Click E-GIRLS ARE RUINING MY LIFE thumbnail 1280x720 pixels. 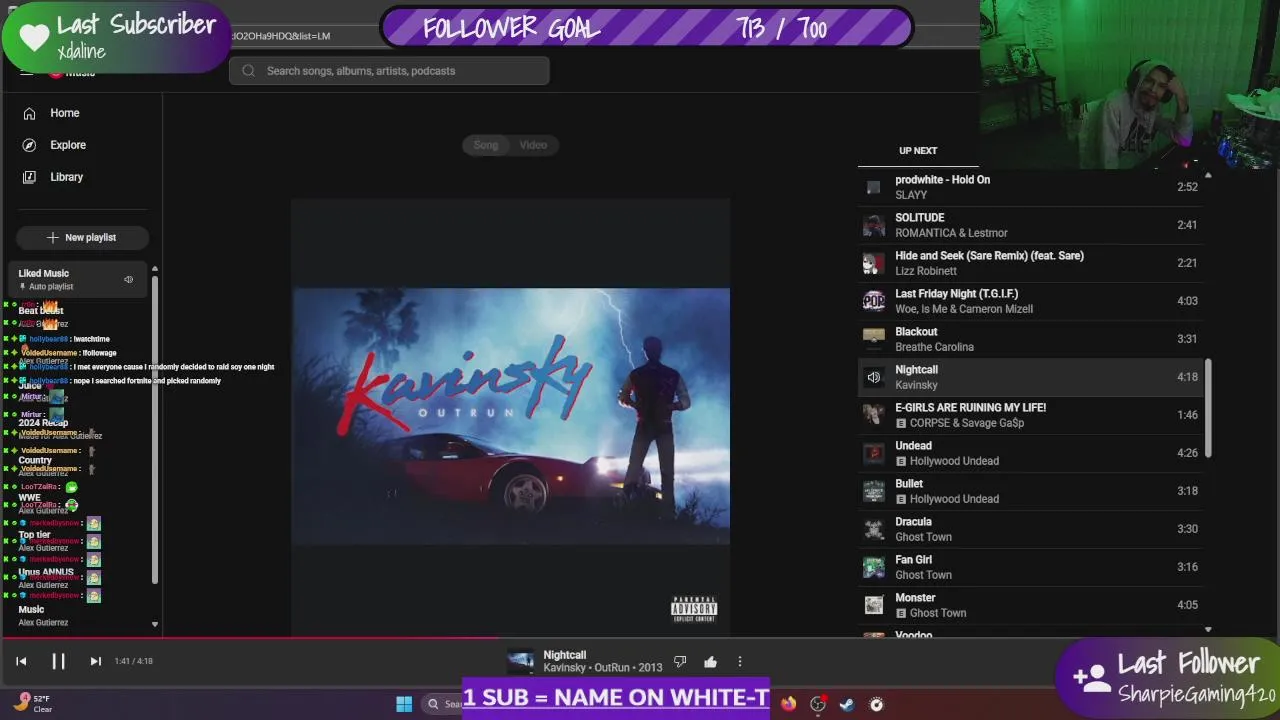coord(874,415)
